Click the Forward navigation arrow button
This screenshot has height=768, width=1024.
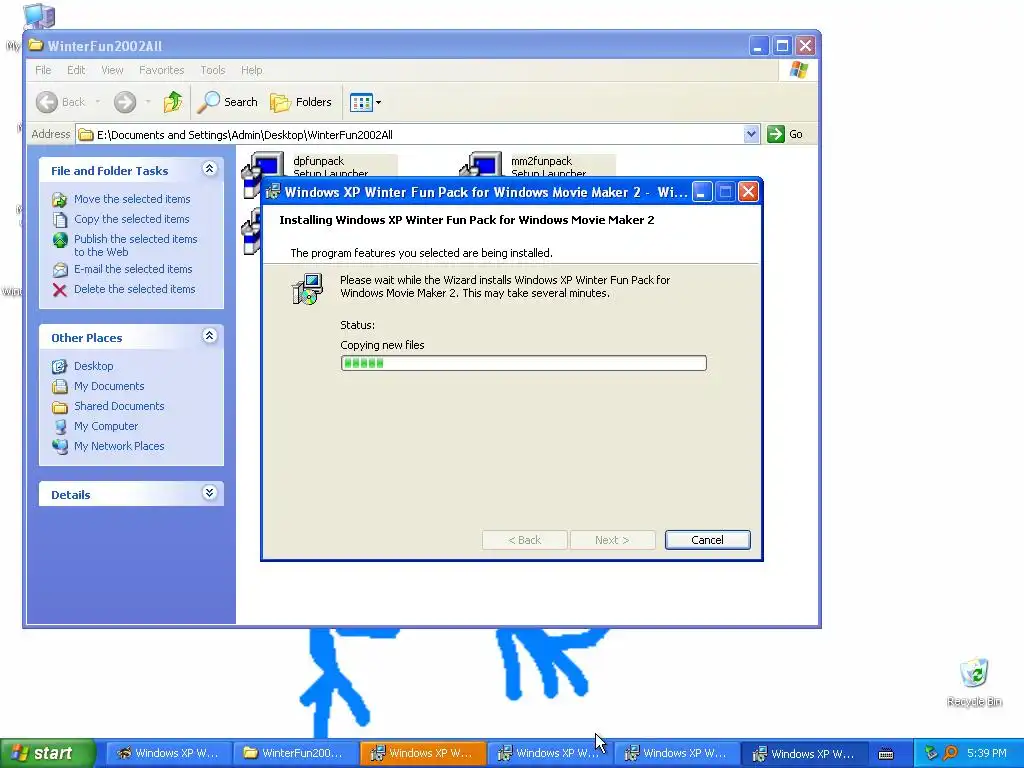coord(125,102)
